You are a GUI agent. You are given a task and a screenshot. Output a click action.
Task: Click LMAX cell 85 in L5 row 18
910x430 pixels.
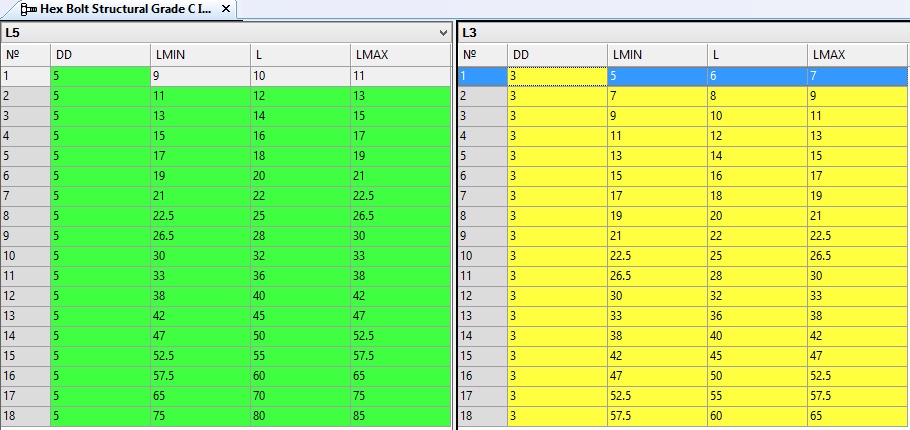tap(400, 415)
